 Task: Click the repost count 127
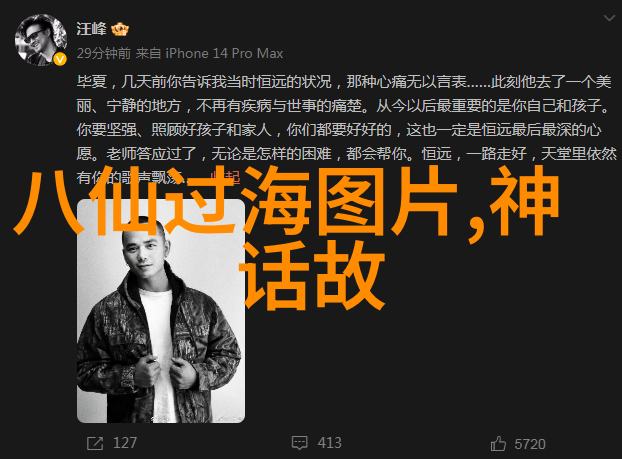pos(125,443)
